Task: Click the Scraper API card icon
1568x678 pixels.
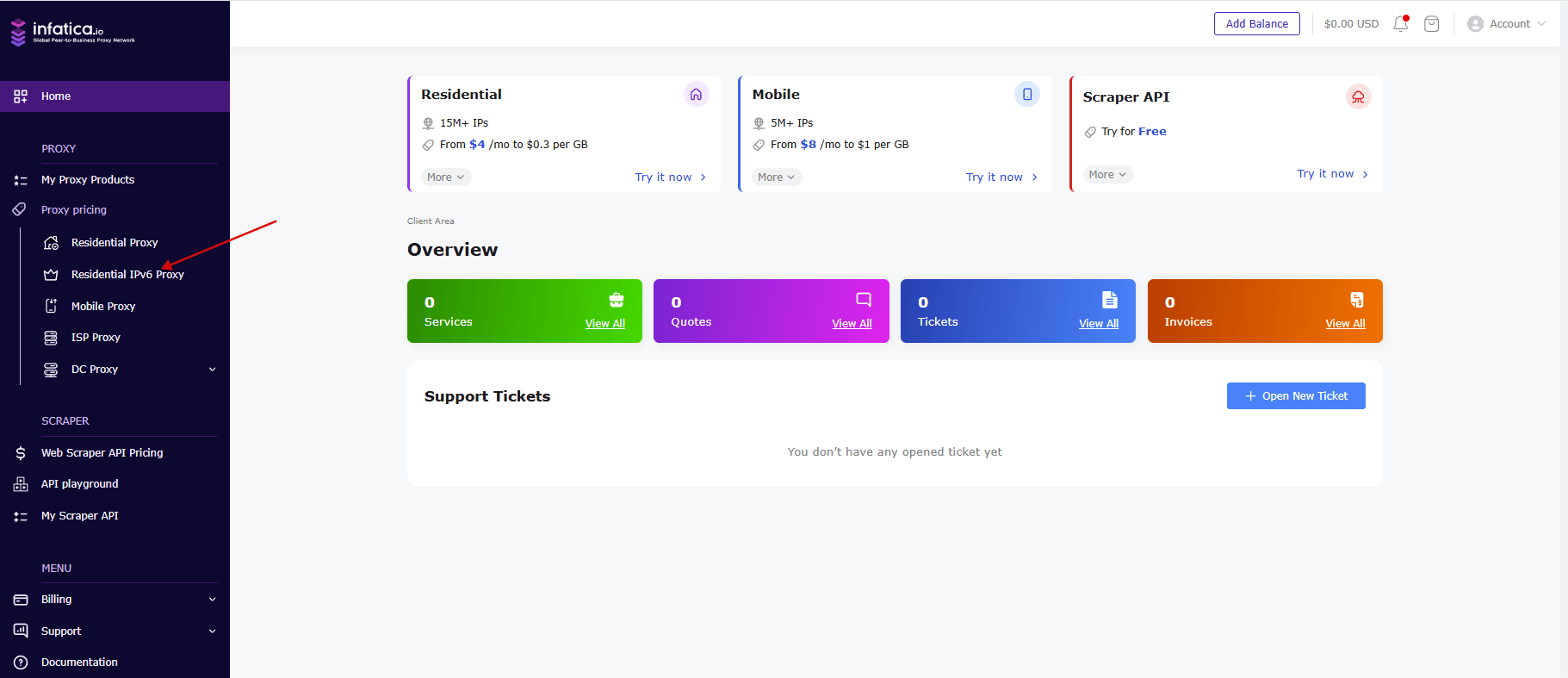Action: [x=1357, y=97]
